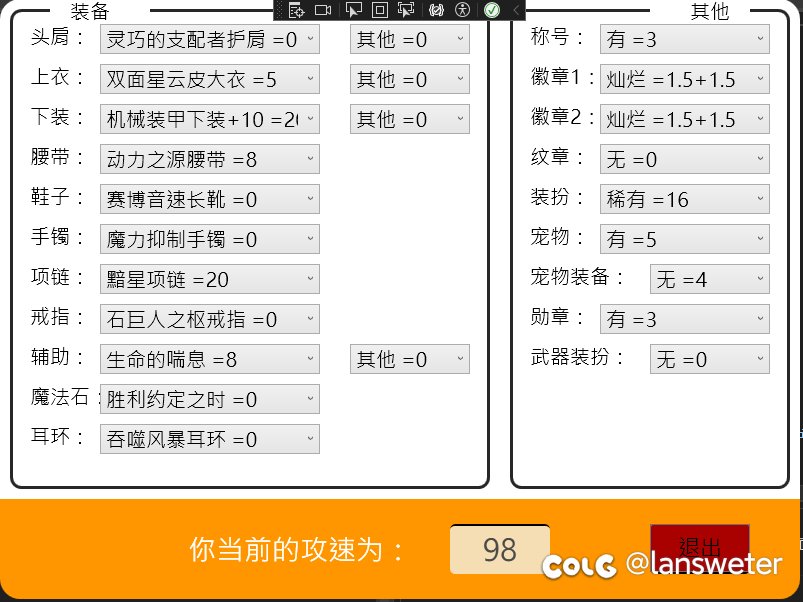
Task: Click the Hot Reload braces icon
Action: pos(436,10)
